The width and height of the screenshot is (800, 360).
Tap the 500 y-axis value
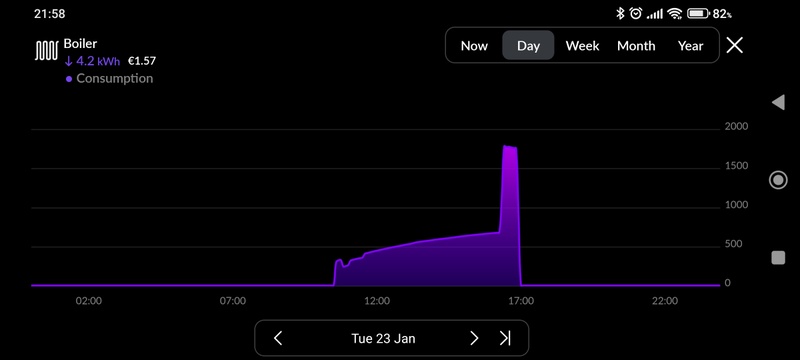point(733,244)
